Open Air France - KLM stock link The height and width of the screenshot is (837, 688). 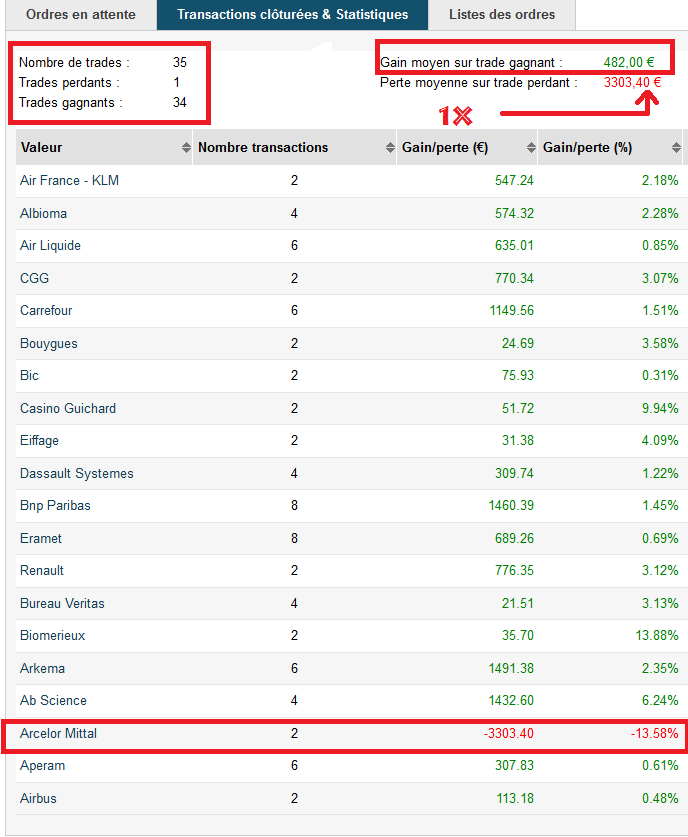(69, 180)
